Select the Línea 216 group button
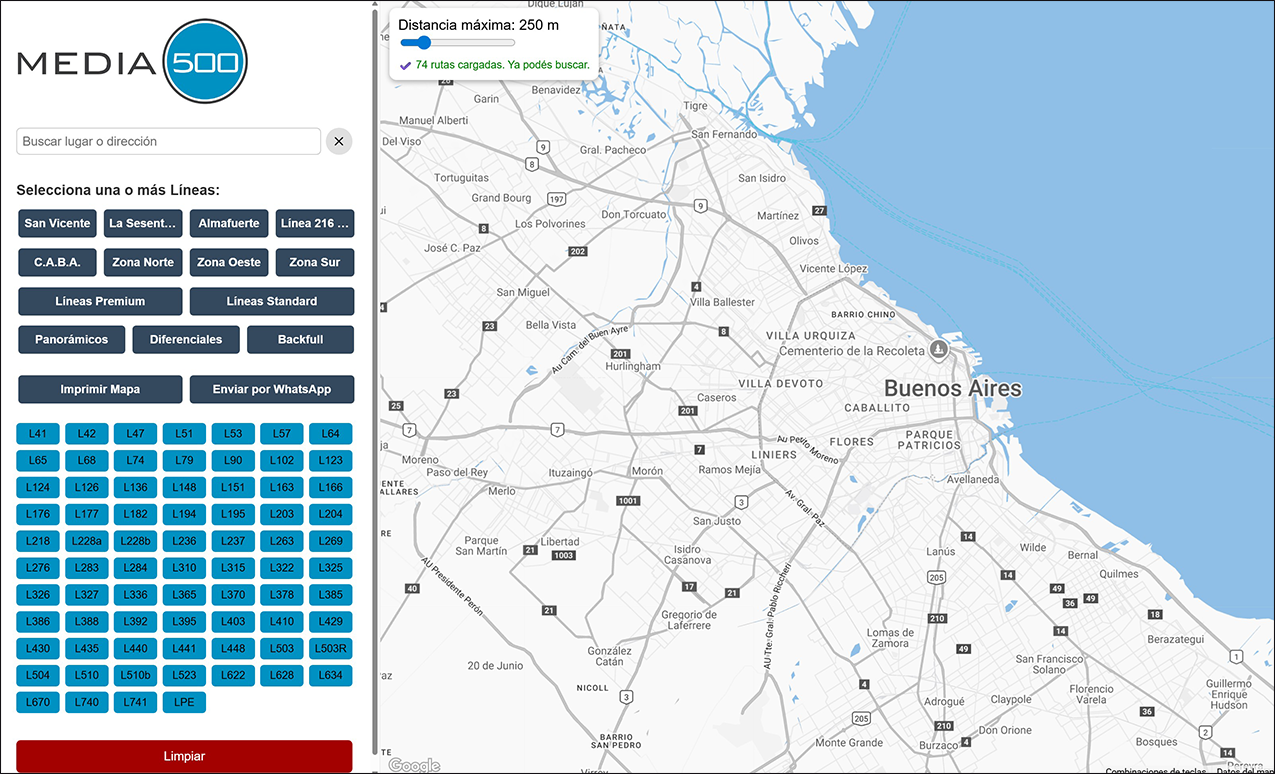The height and width of the screenshot is (774, 1275). (315, 223)
